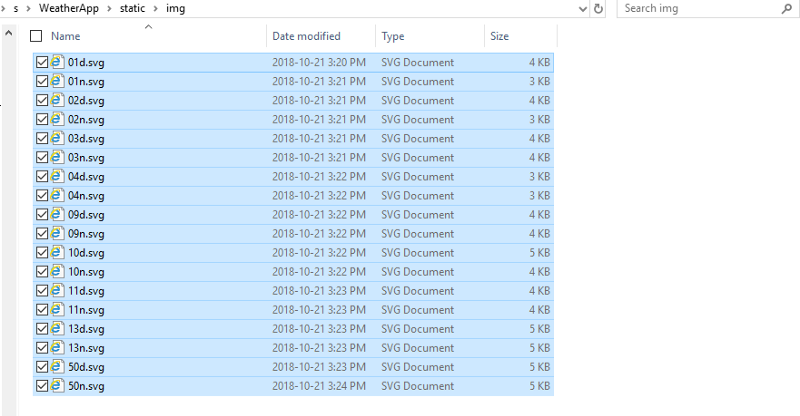Viewport: 800px width, 416px height.
Task: Sort files by Type column
Action: pos(393,36)
